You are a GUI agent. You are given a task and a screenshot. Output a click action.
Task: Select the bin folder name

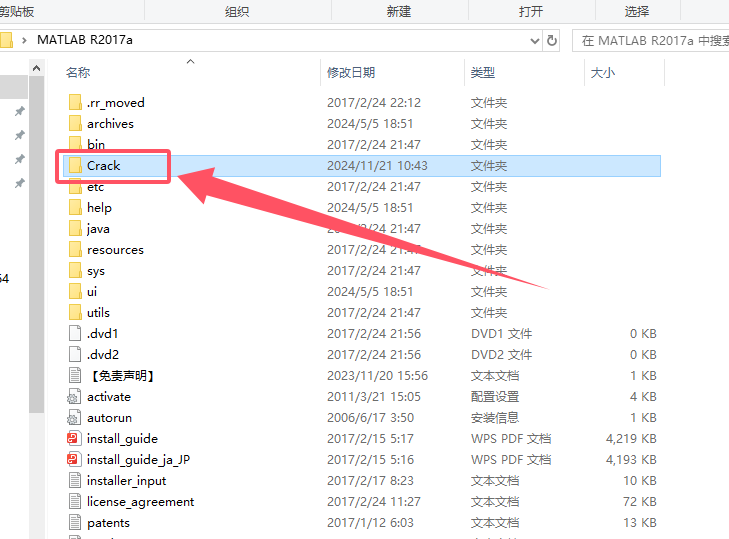[96, 144]
